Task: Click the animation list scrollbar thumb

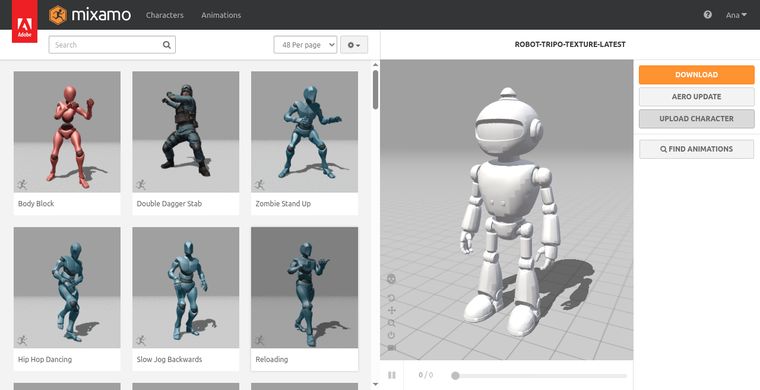Action: pyautogui.click(x=375, y=90)
